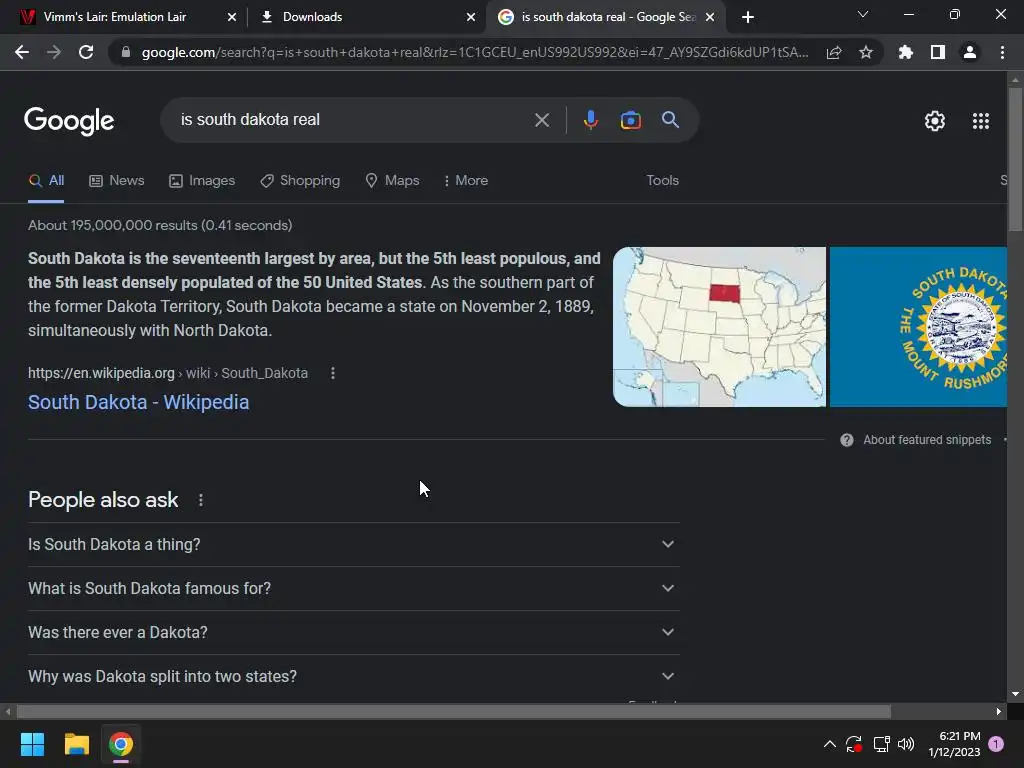The height and width of the screenshot is (768, 1024).
Task: Open a new tab with the plus button
Action: click(748, 17)
